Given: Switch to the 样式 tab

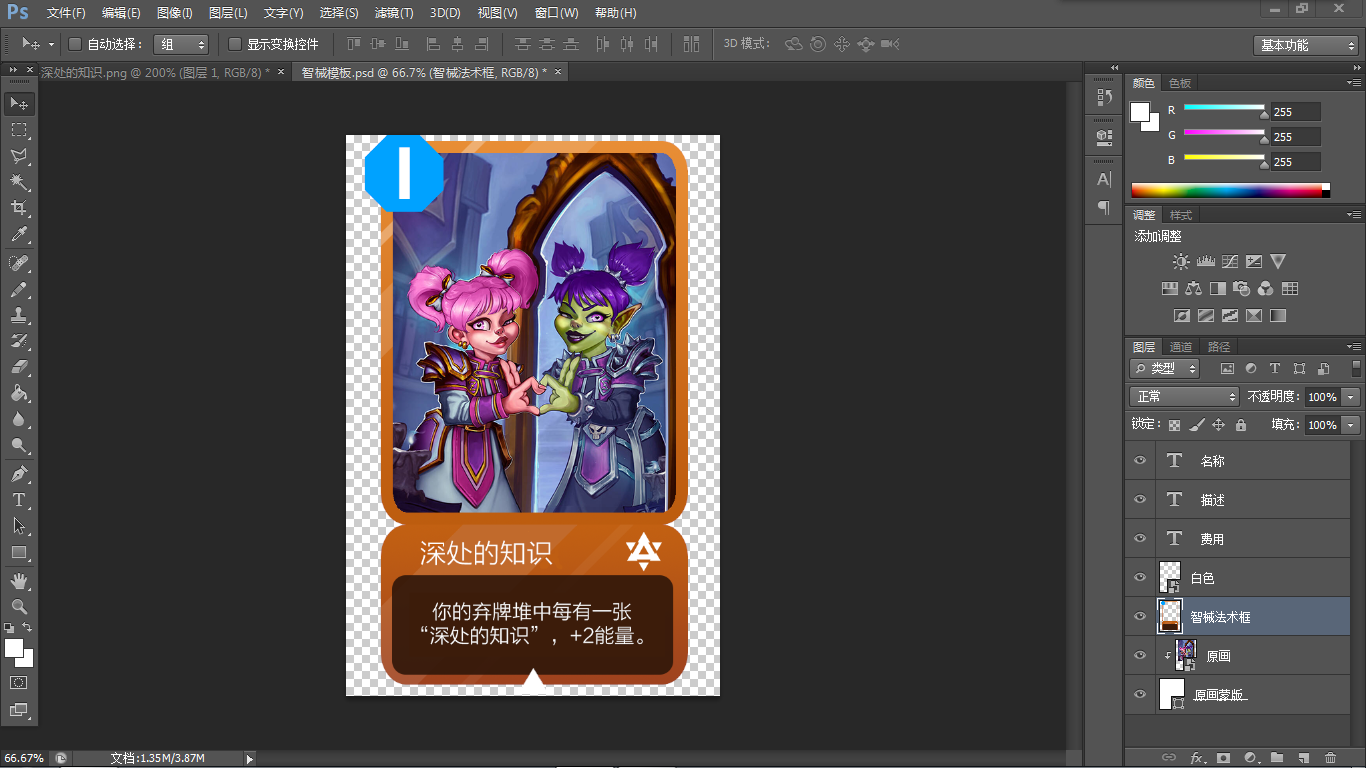Looking at the screenshot, I should 1181,215.
